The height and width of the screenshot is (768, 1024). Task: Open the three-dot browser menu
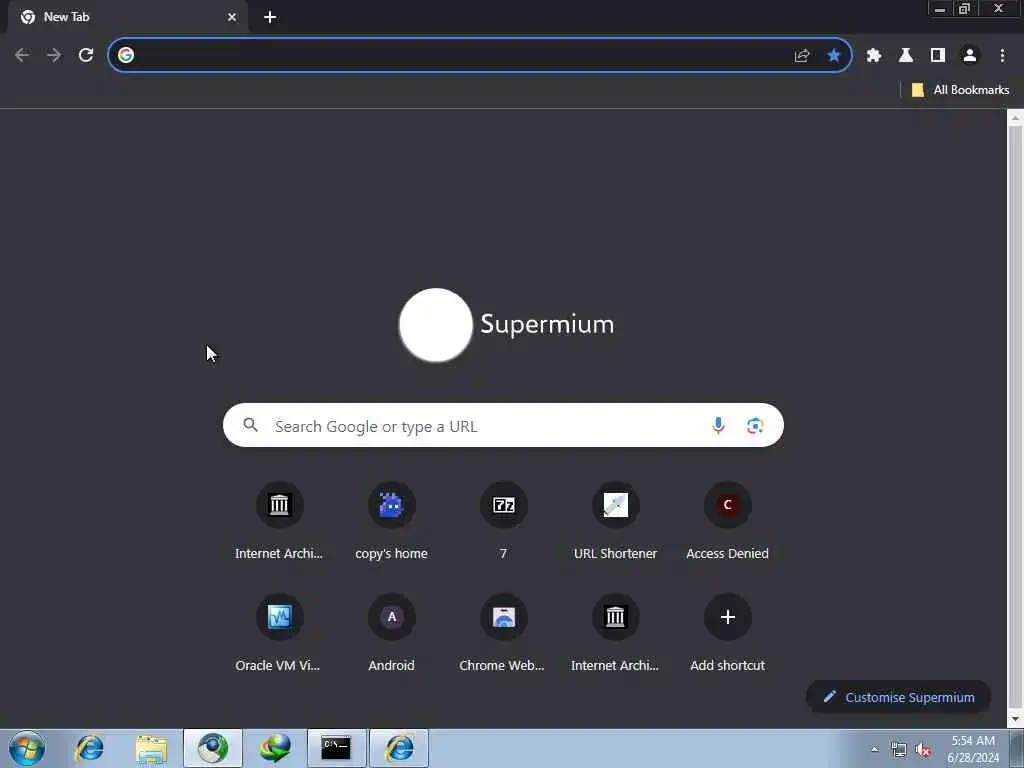pos(1002,56)
